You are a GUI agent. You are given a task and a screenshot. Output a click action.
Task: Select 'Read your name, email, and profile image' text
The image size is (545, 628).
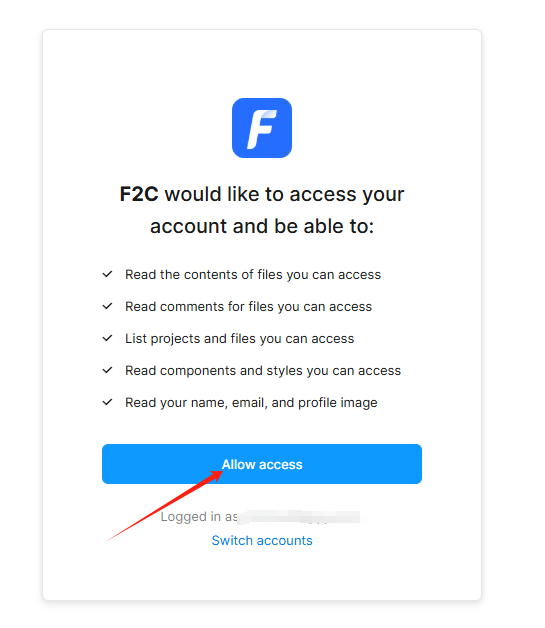click(x=251, y=403)
